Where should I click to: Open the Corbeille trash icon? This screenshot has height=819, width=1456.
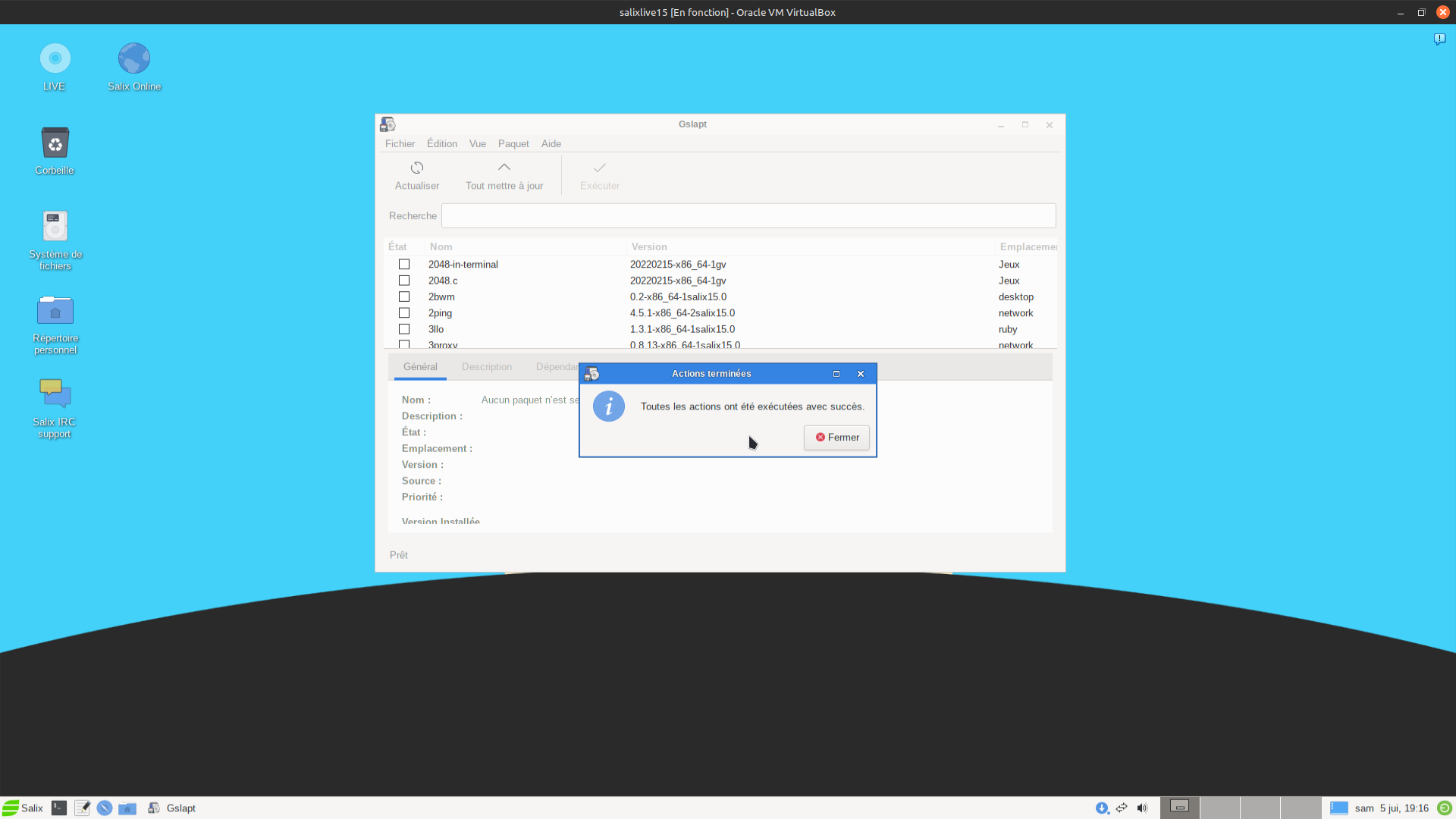click(55, 143)
